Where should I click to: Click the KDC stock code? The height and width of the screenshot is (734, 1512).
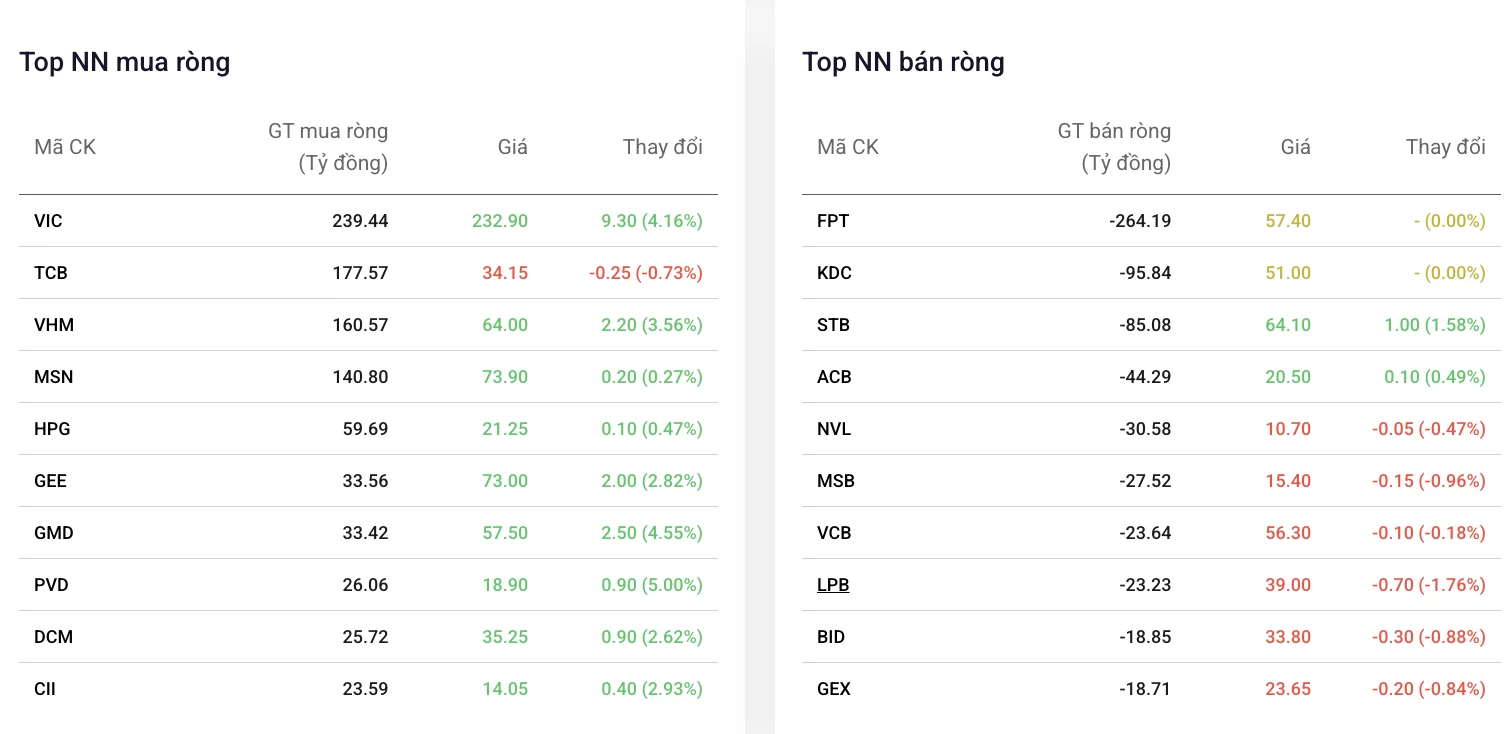[x=834, y=273]
